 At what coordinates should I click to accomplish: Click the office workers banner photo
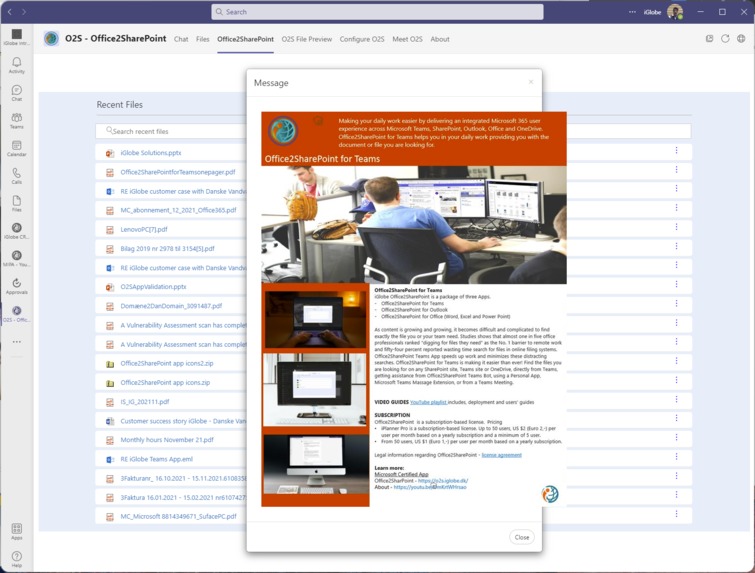414,224
